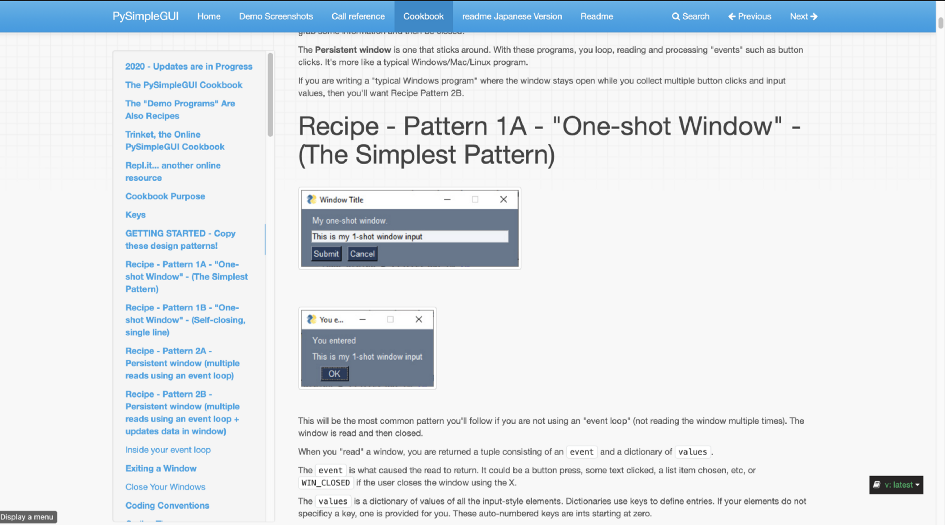Click the '1-shot window input' text field
The height and width of the screenshot is (525, 945).
pyautogui.click(x=410, y=236)
